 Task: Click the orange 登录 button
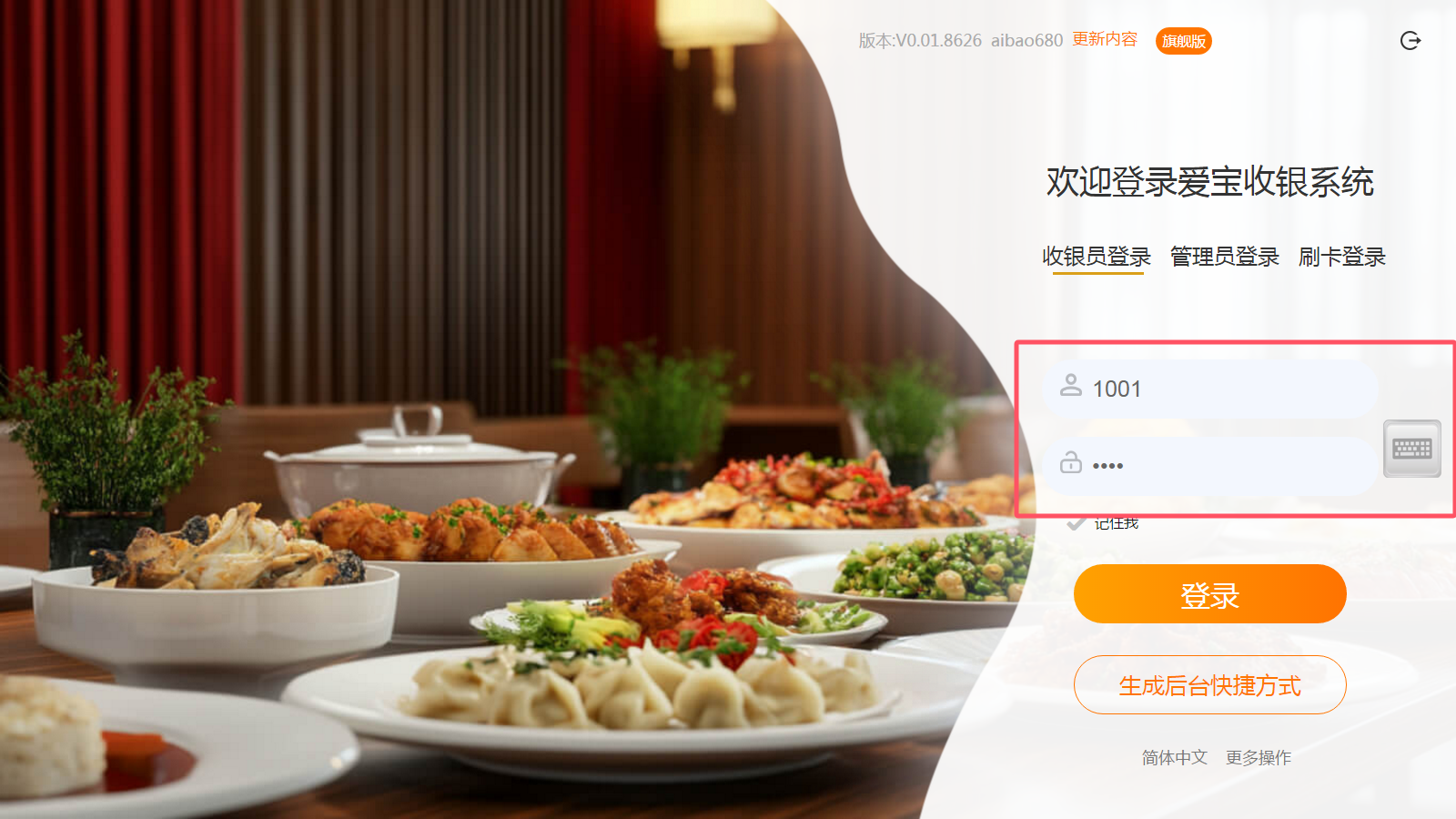(1209, 594)
